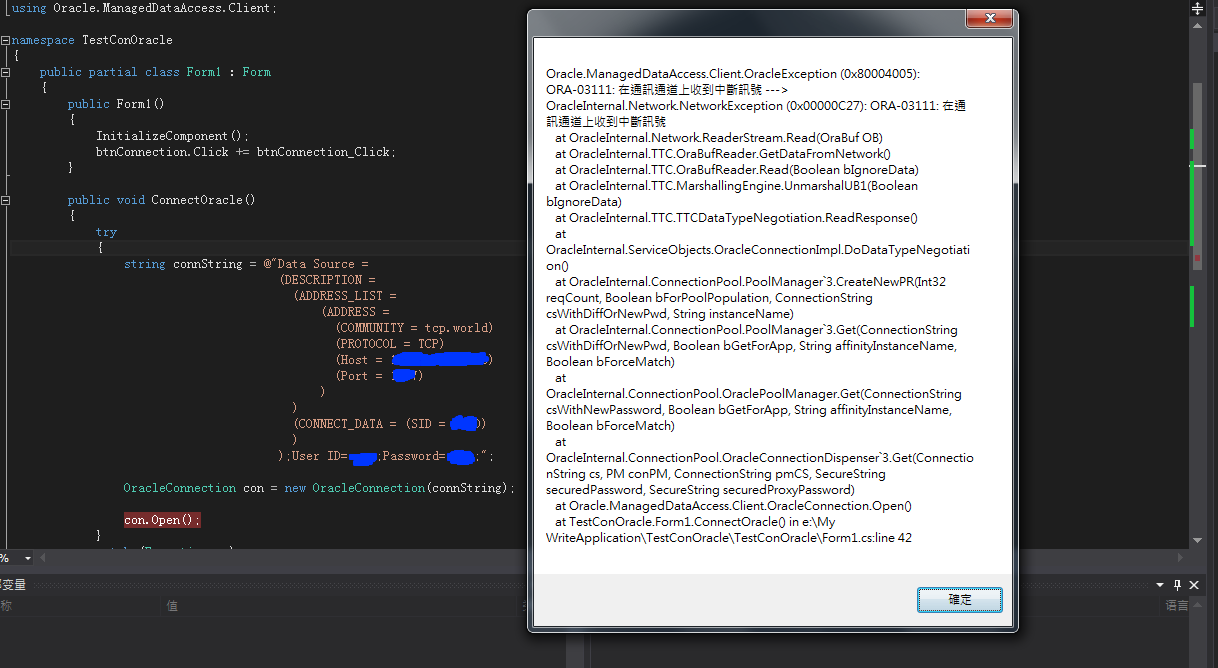This screenshot has height=668, width=1218.
Task: Close the bottom right tool panel
Action: point(1194,585)
